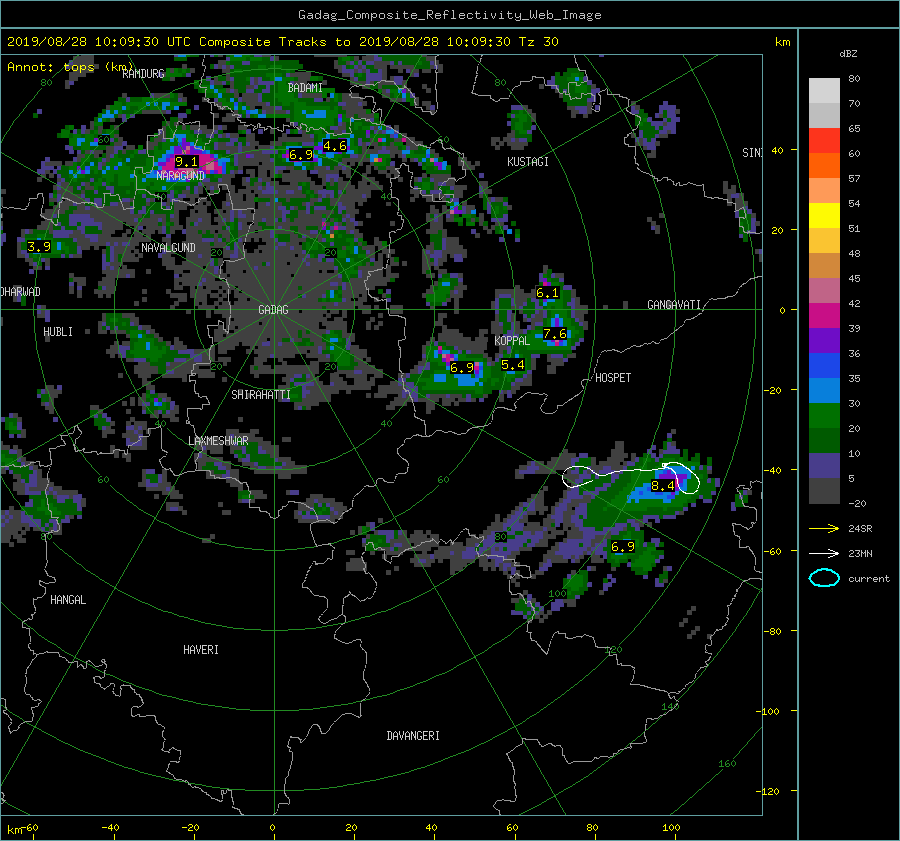Click the white 23MN arrow legend icon
Screen dimensions: 900x841
click(824, 553)
